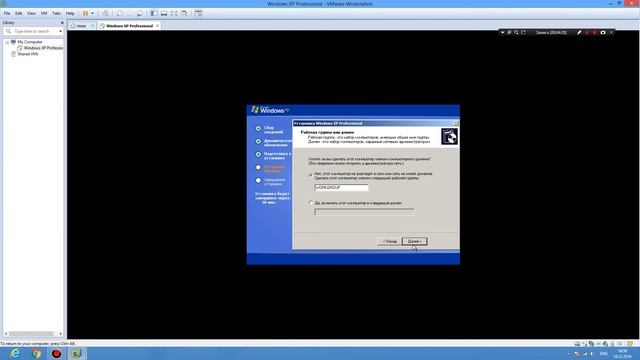Enter full screen mode via toolbar icon
Screen dimensions: 640x360
[x=174, y=13]
